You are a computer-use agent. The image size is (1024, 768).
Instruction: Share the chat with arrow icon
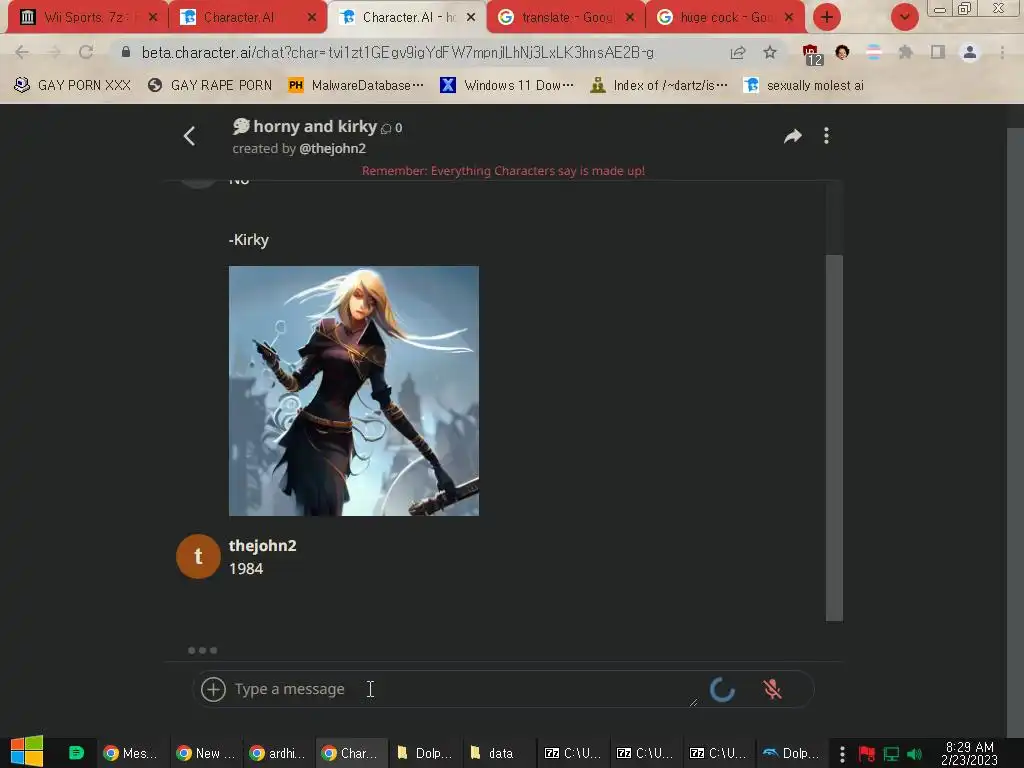pos(793,136)
